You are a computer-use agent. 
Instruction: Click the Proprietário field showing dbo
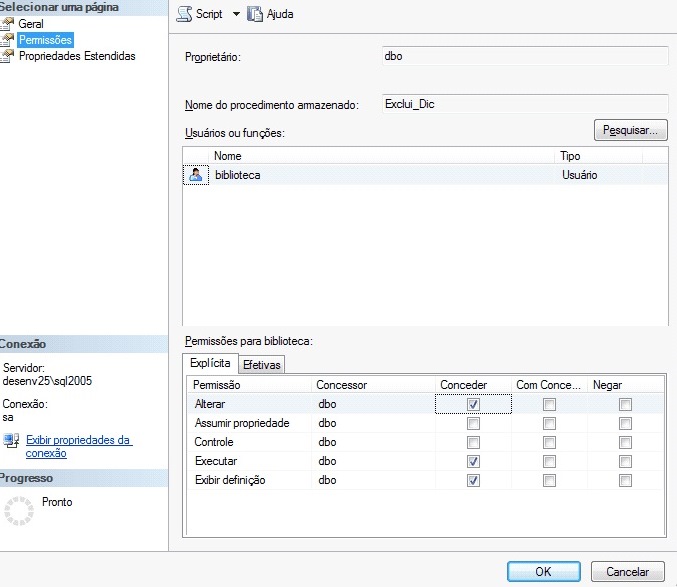point(525,56)
